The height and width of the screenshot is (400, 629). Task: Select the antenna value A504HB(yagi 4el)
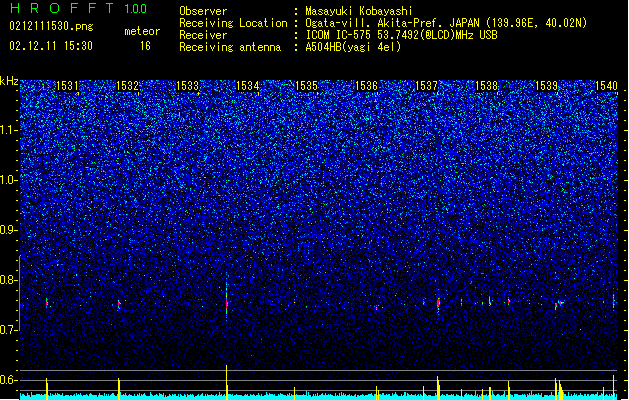[353, 47]
